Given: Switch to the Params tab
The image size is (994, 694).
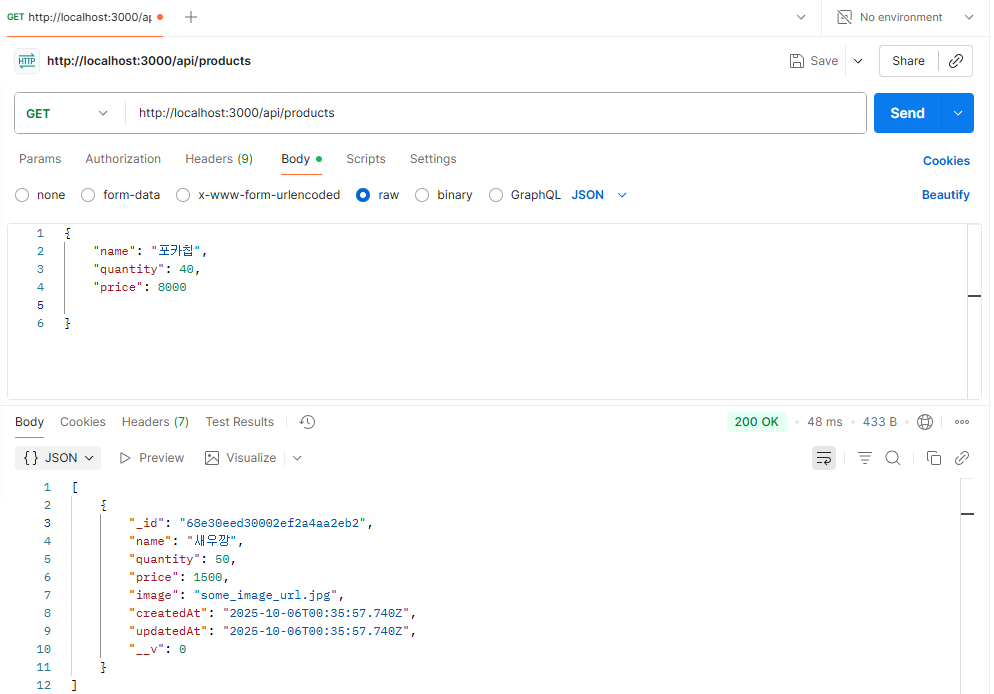Looking at the screenshot, I should pyautogui.click(x=40, y=159).
